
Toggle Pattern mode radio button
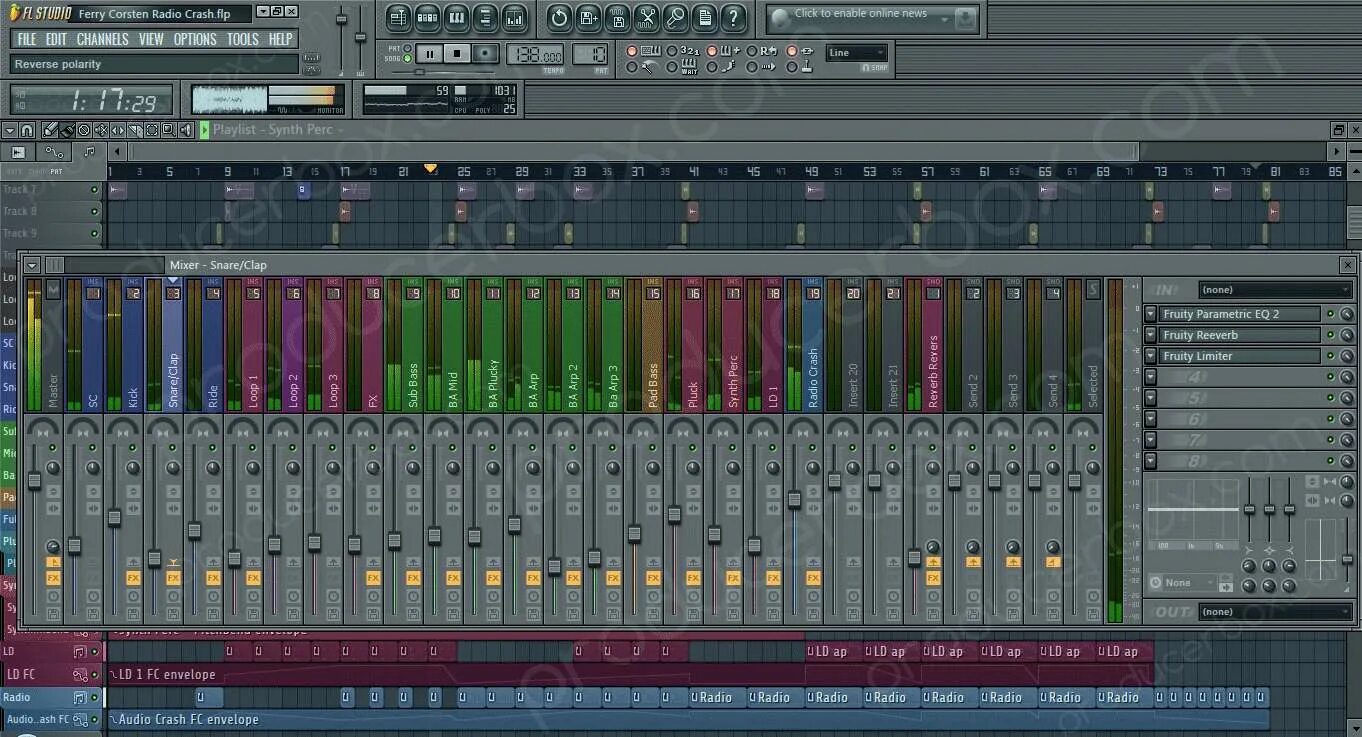coord(407,48)
